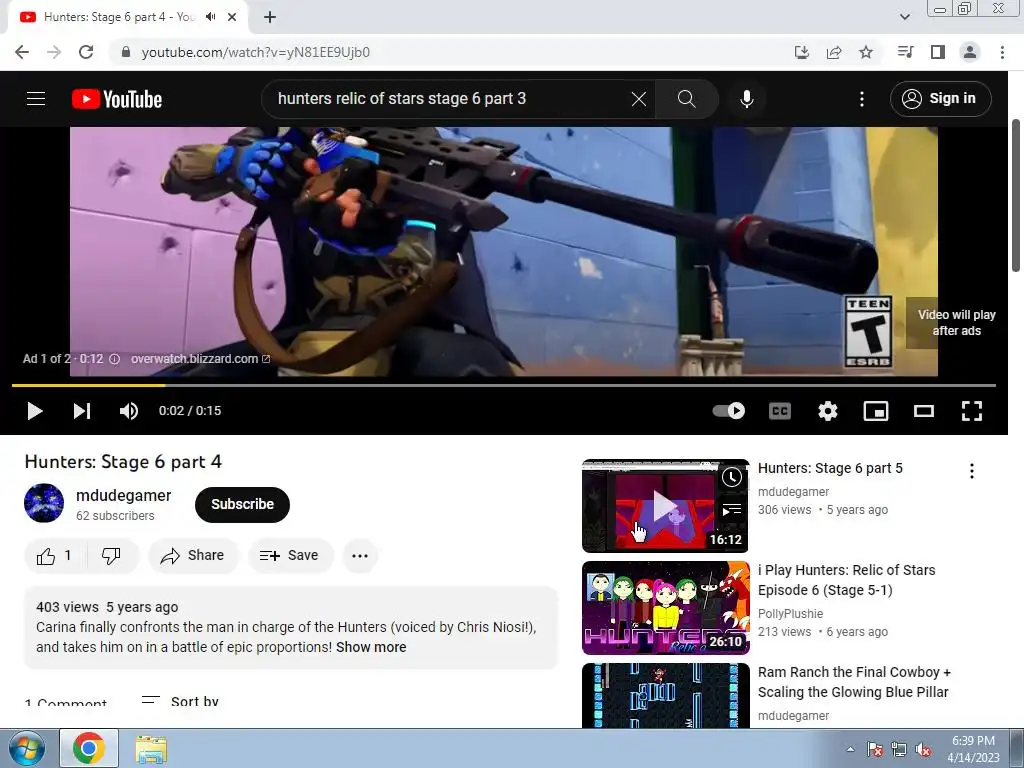Click the install/download page icon
Viewport: 1024px width, 768px height.
[802, 52]
